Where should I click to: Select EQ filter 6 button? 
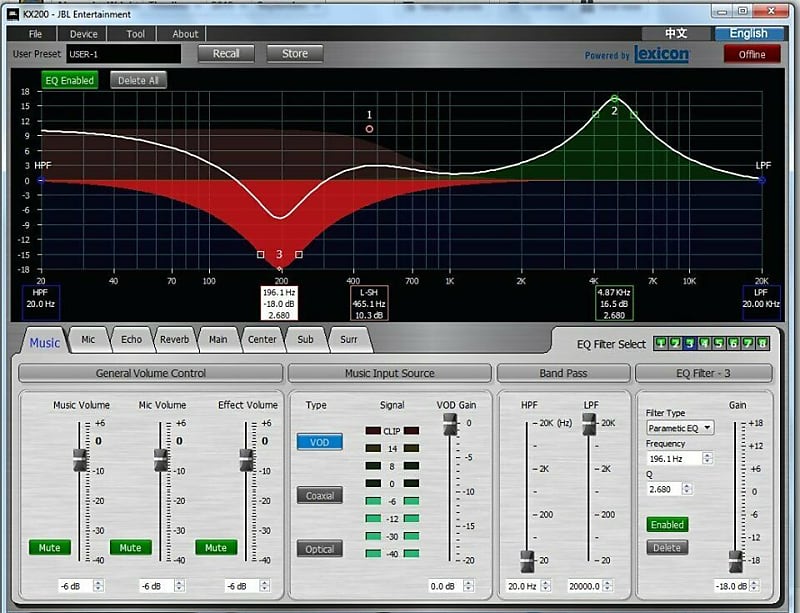pyautogui.click(x=733, y=344)
